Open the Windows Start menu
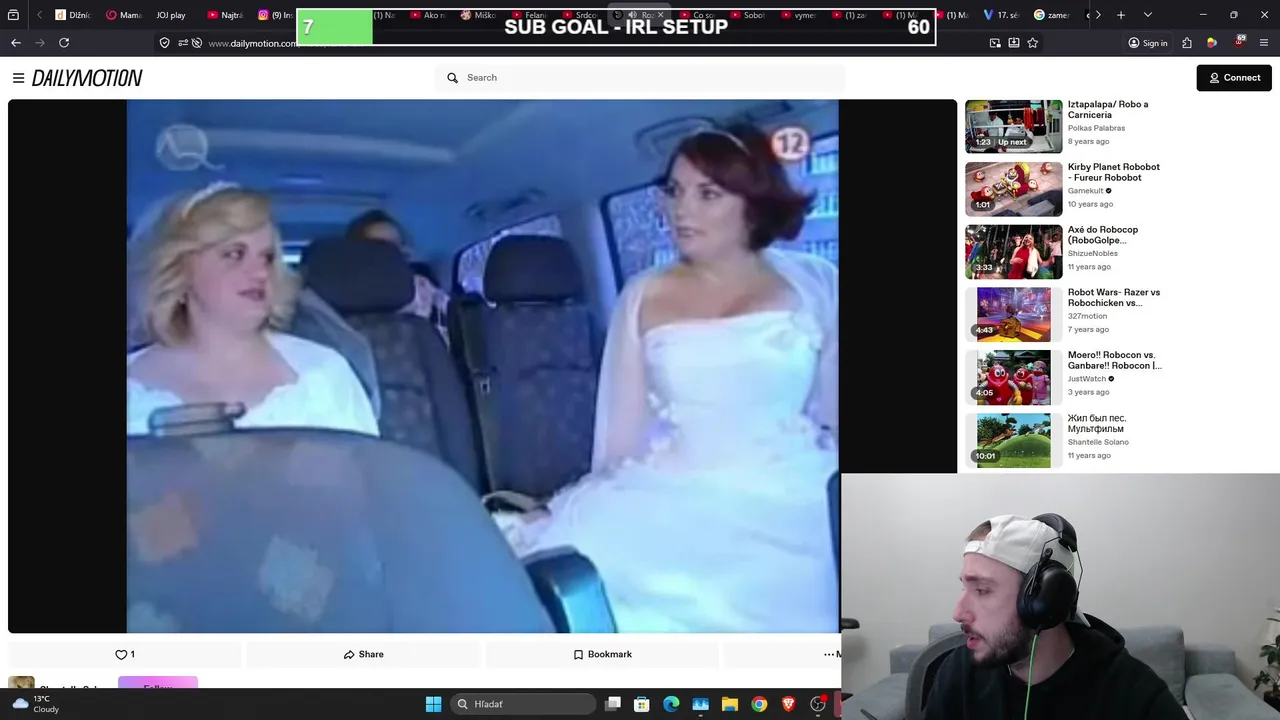 click(433, 704)
